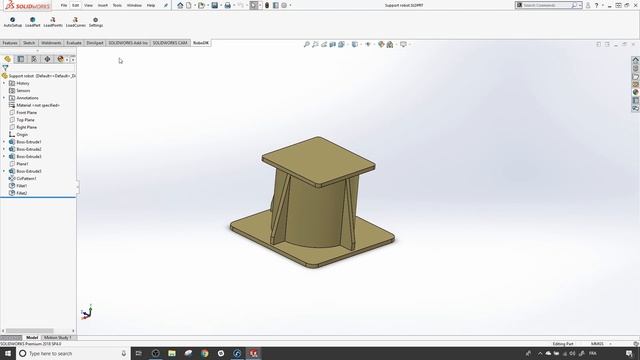Expand the History tree node
Image resolution: width=640 pixels, height=360 pixels.
4,83
